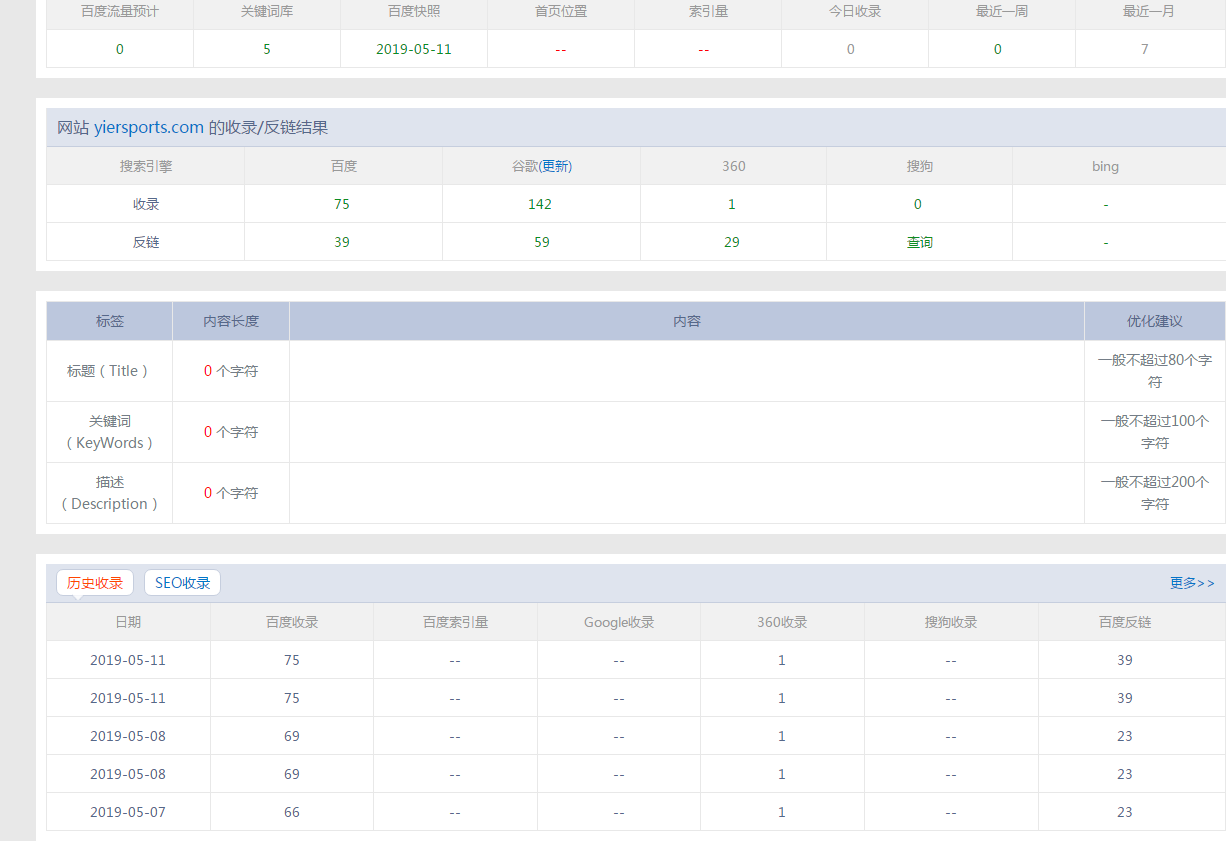This screenshot has height=841, width=1226.
Task: Click the 今日收录 value 0
Action: point(851,49)
